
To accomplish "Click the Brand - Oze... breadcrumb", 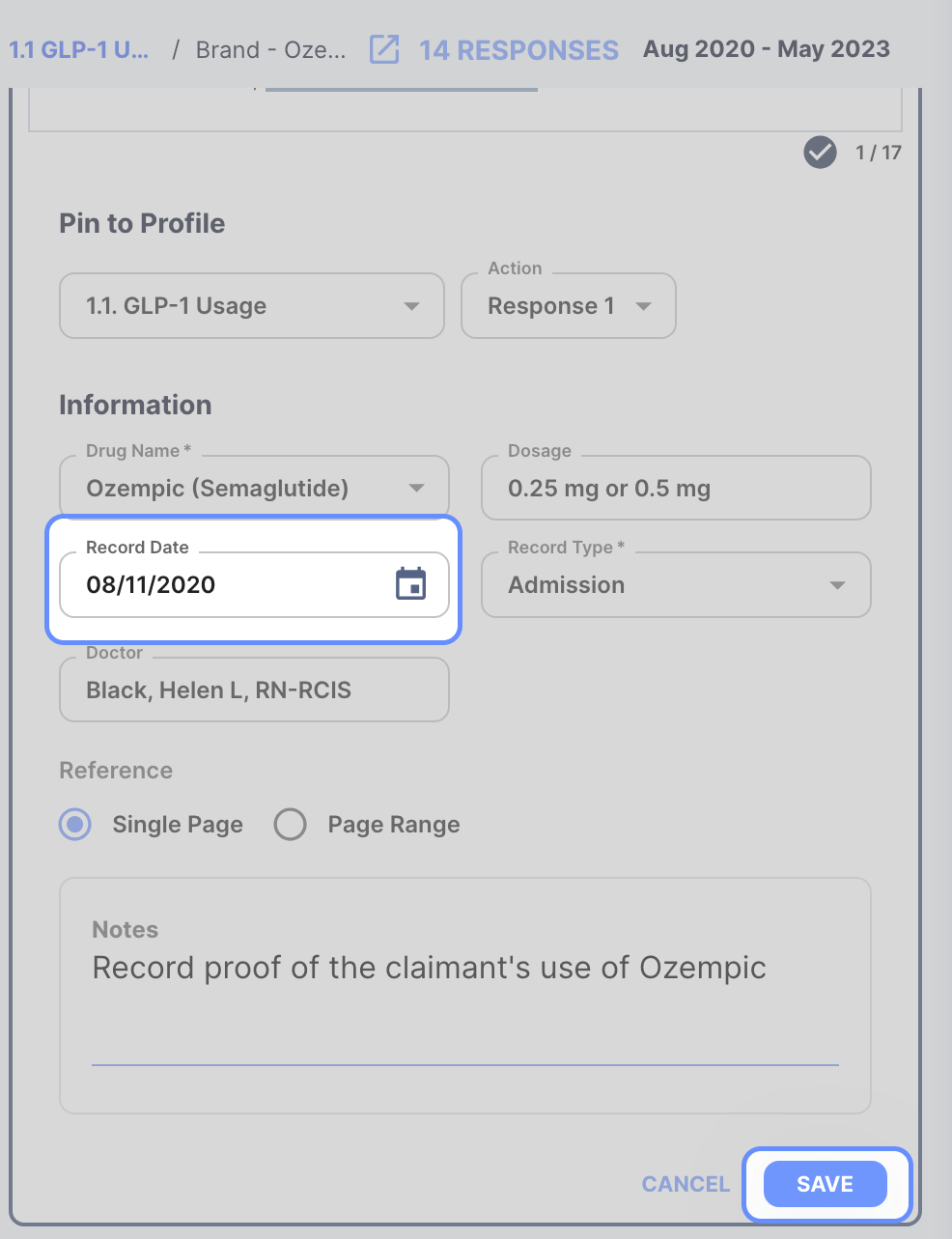I will pyautogui.click(x=270, y=49).
